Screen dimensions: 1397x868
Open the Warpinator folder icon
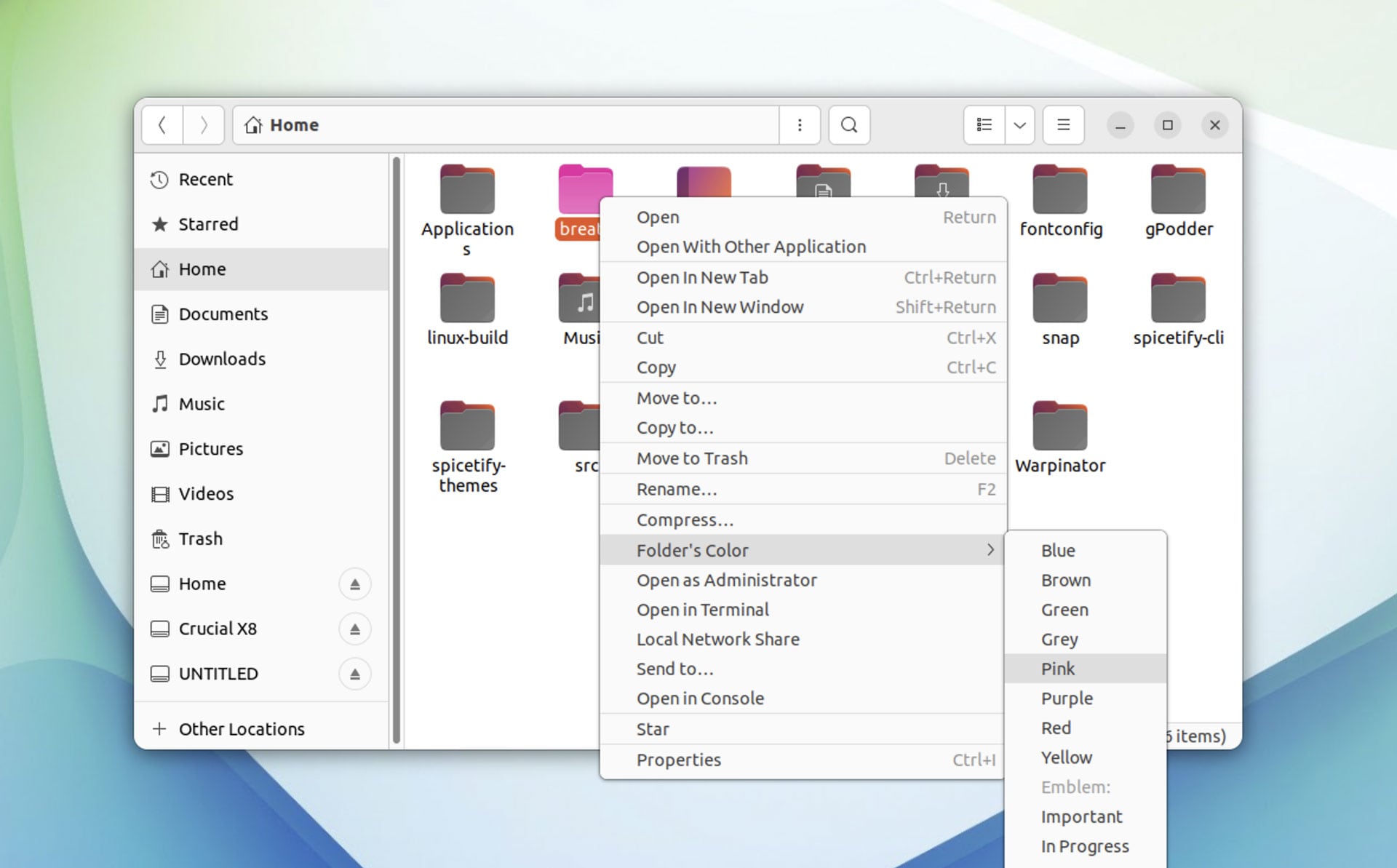(1060, 426)
